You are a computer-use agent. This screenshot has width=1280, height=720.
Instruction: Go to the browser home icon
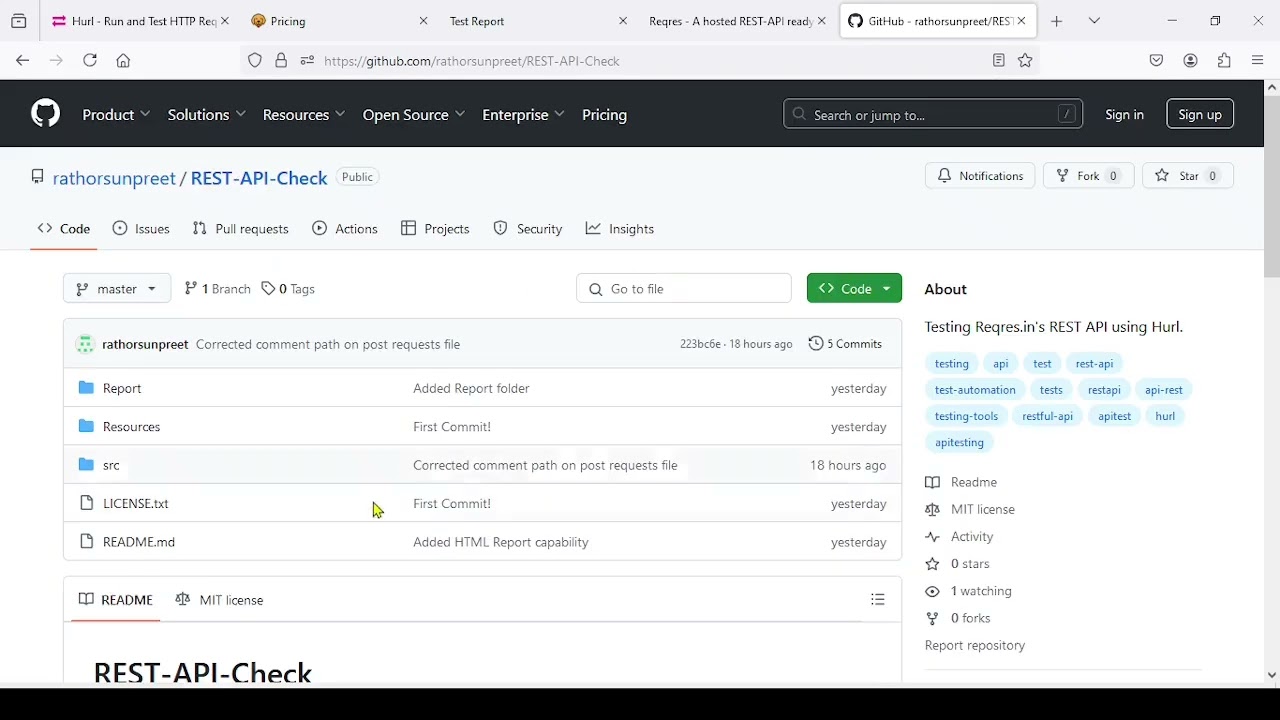124,61
